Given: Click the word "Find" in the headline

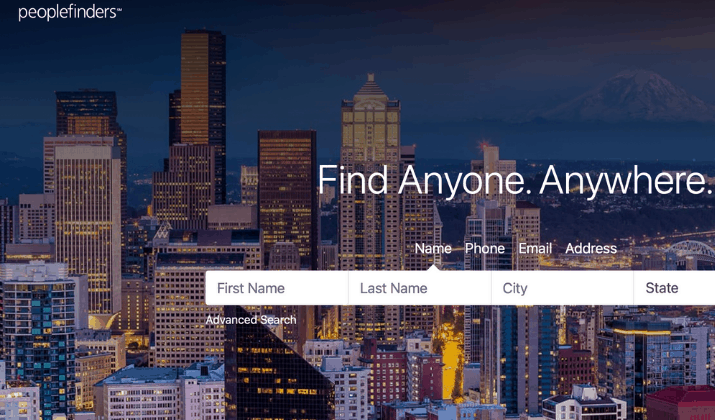Looking at the screenshot, I should click(x=353, y=180).
